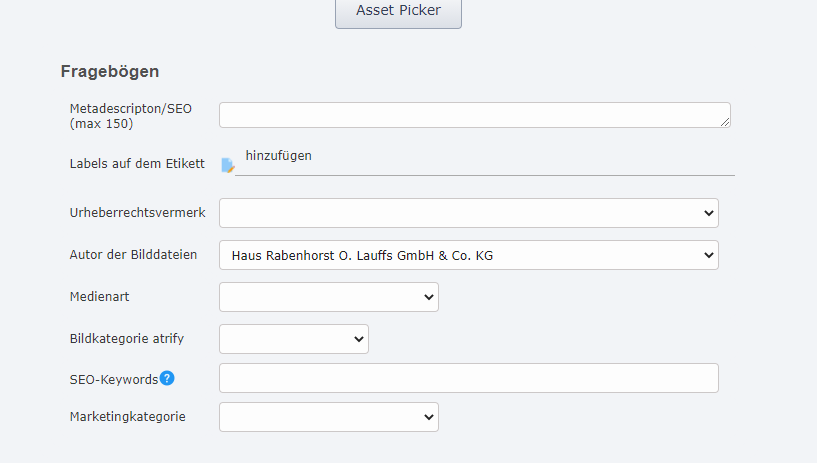
Task: Click the add-label note icon
Action: tap(227, 165)
